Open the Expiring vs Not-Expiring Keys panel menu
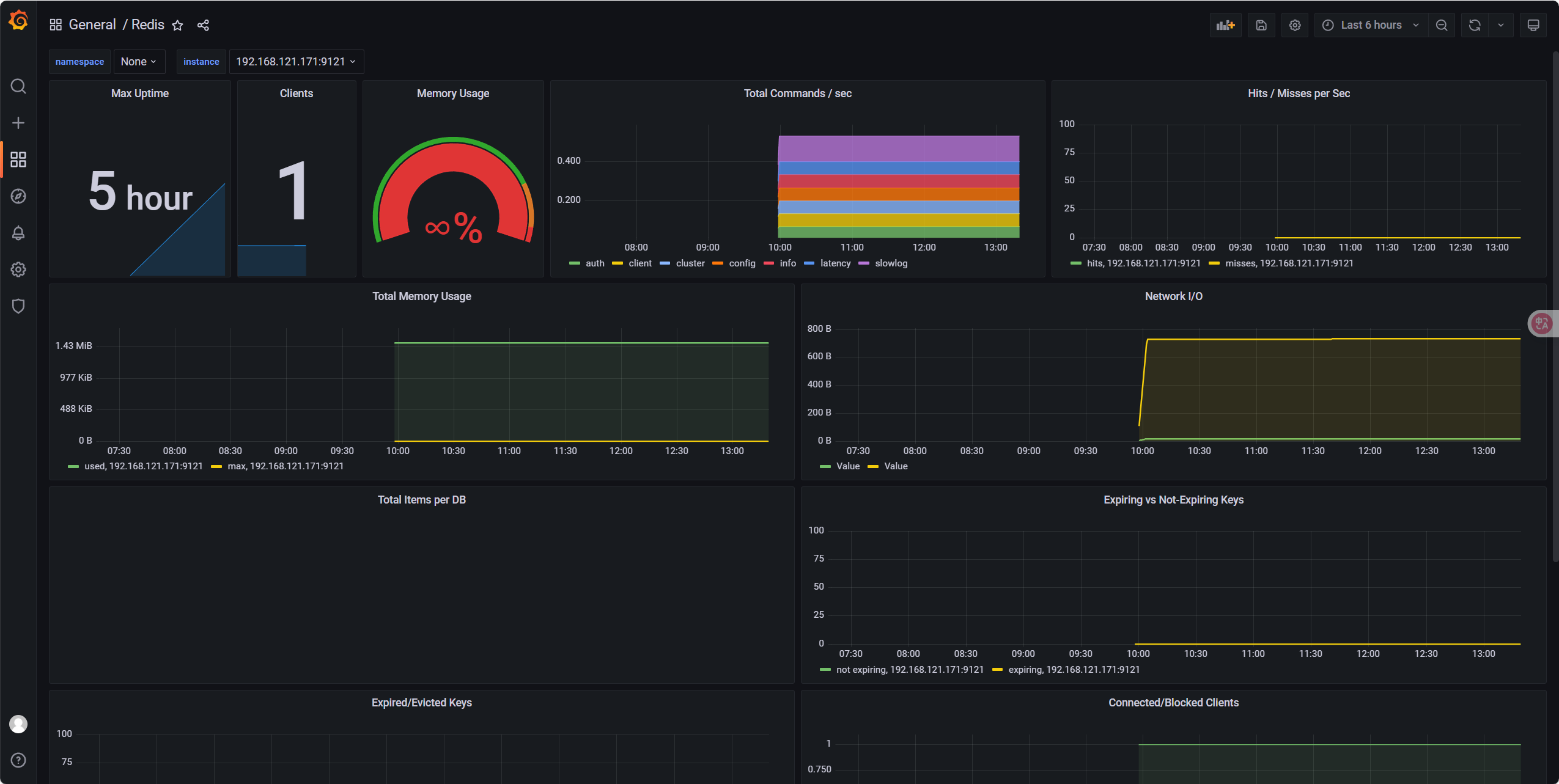The width and height of the screenshot is (1559, 784). click(1174, 500)
